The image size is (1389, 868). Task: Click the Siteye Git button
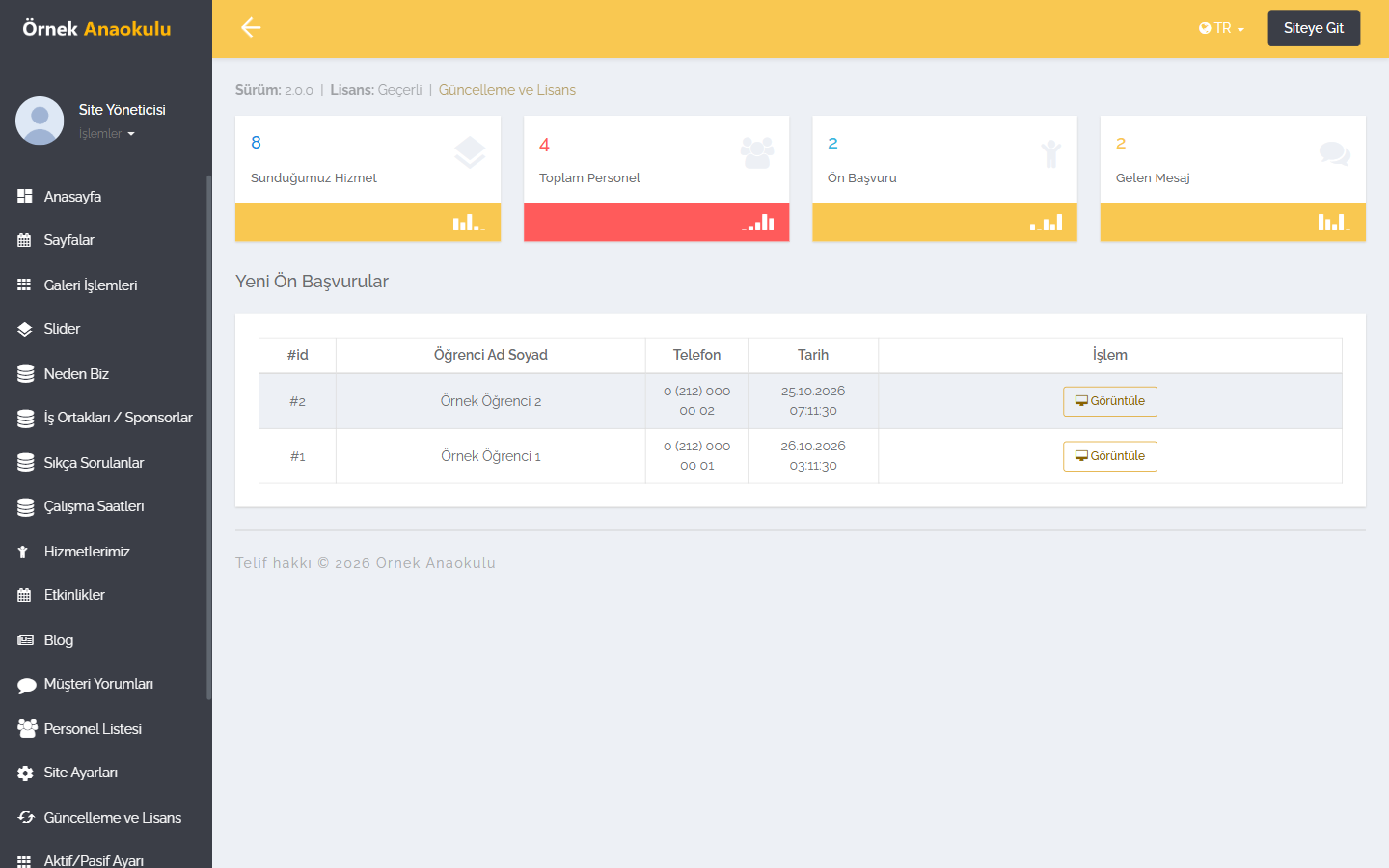1314,28
